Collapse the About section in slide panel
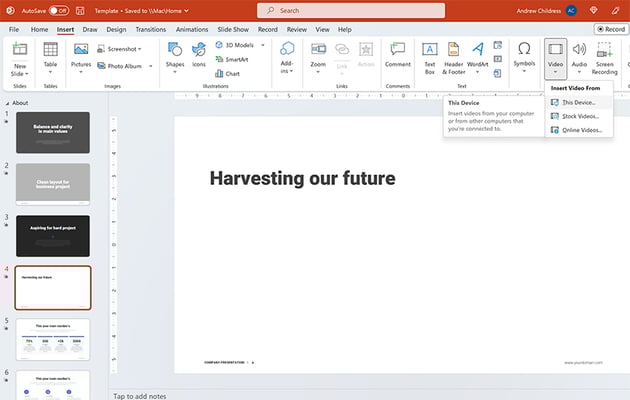630x400 pixels. click(6, 103)
